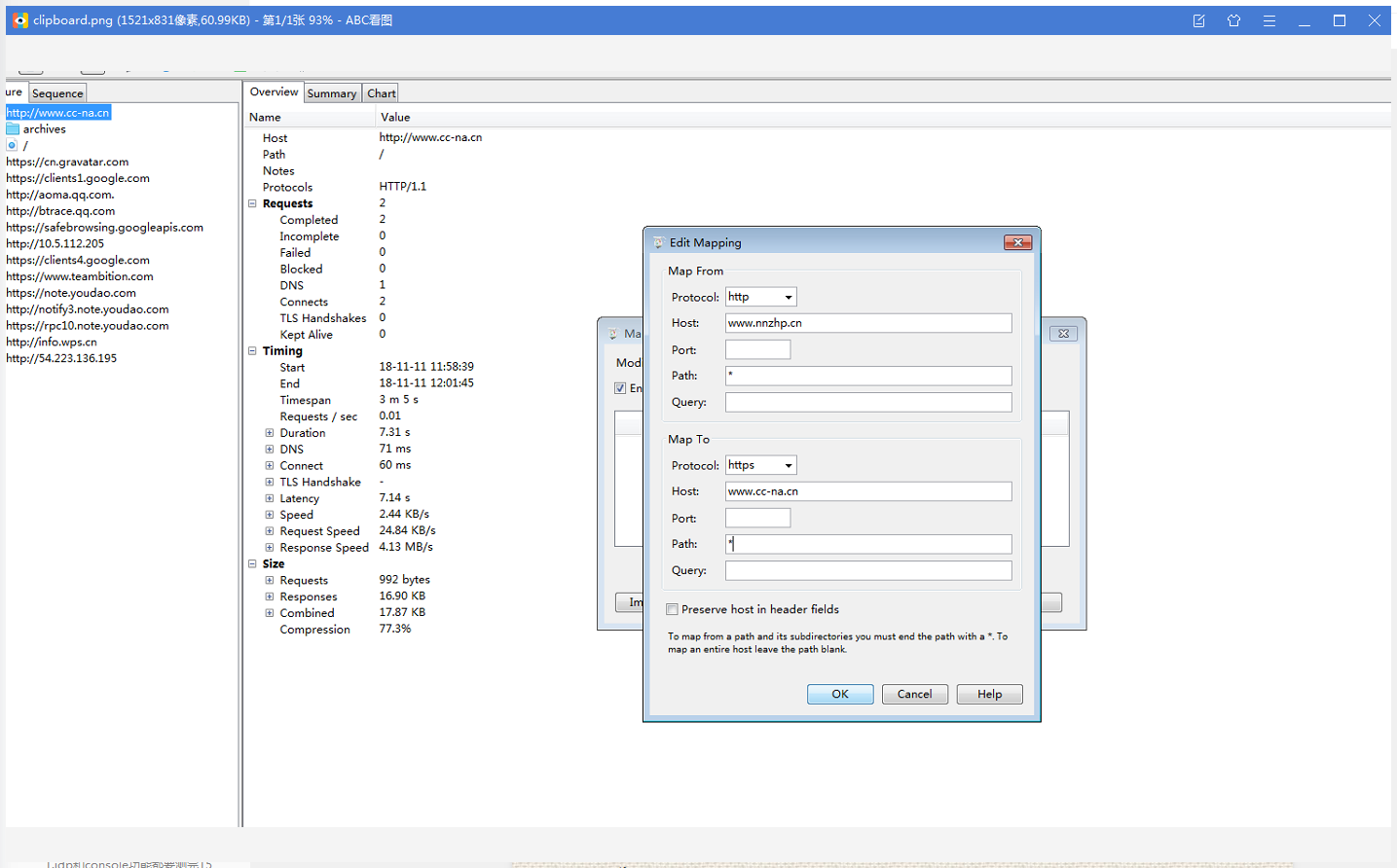Select https://clients4.google.com host

point(78,260)
